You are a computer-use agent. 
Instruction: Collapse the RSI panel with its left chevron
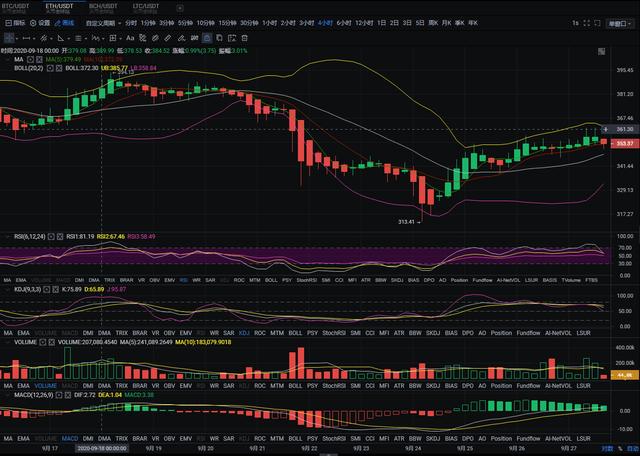7,237
